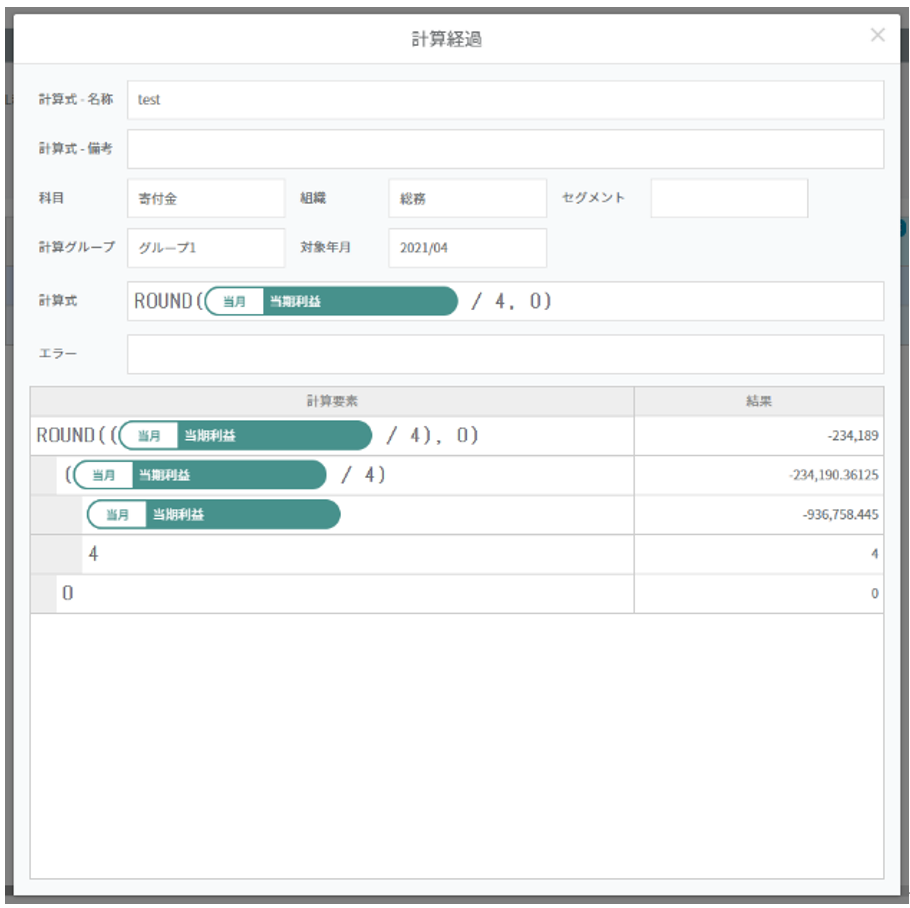This screenshot has width=910, height=908.
Task: Click the result cell showing -234,189
Action: click(x=758, y=436)
